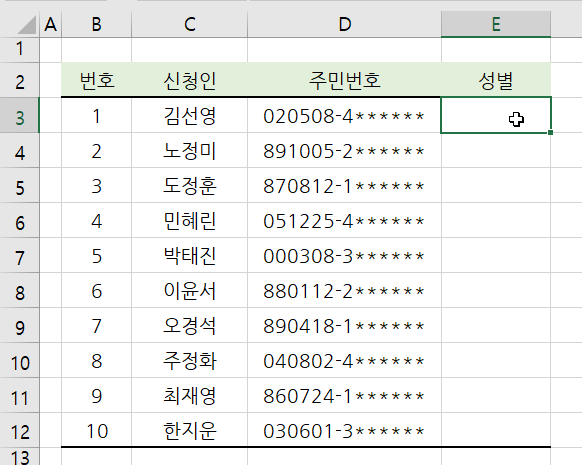Select row 9 header

tap(19, 325)
